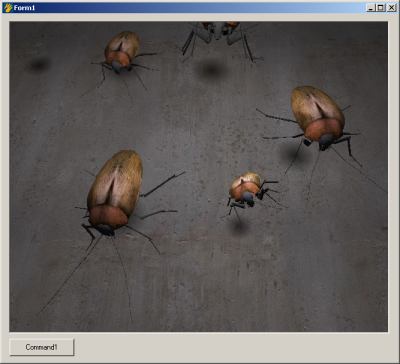Click the shadow beside the right cockroach's head
This screenshot has width=400, height=364.
click(x=293, y=152)
